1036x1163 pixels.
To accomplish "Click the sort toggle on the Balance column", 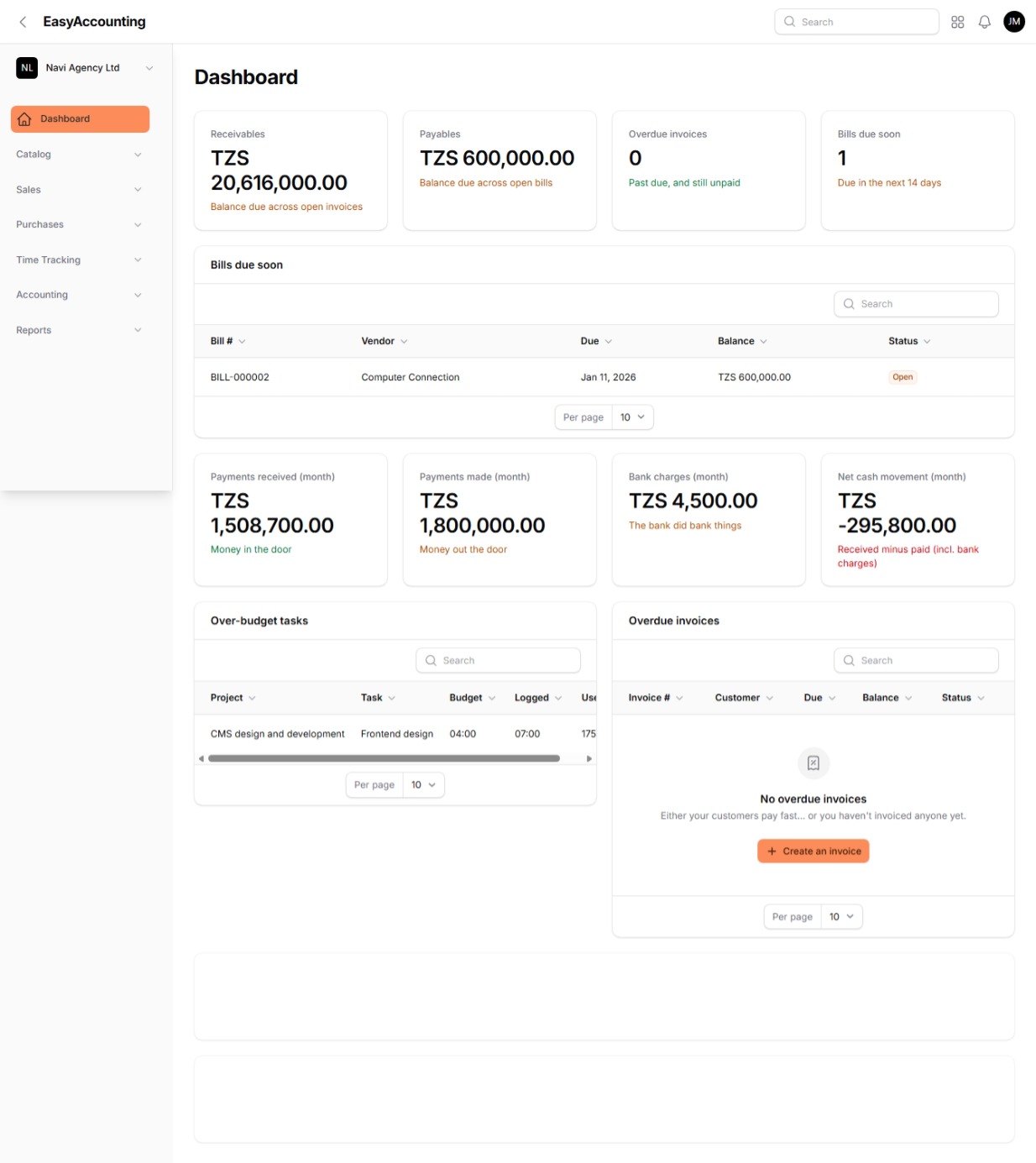I will [764, 341].
